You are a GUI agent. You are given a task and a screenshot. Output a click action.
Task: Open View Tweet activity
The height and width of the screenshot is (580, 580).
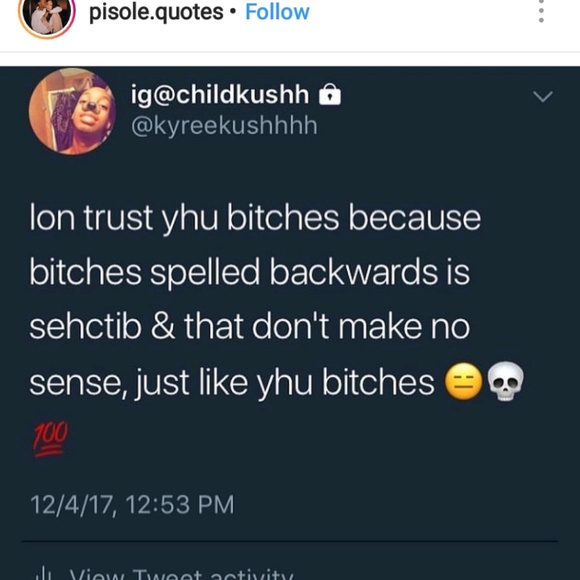[x=181, y=574]
